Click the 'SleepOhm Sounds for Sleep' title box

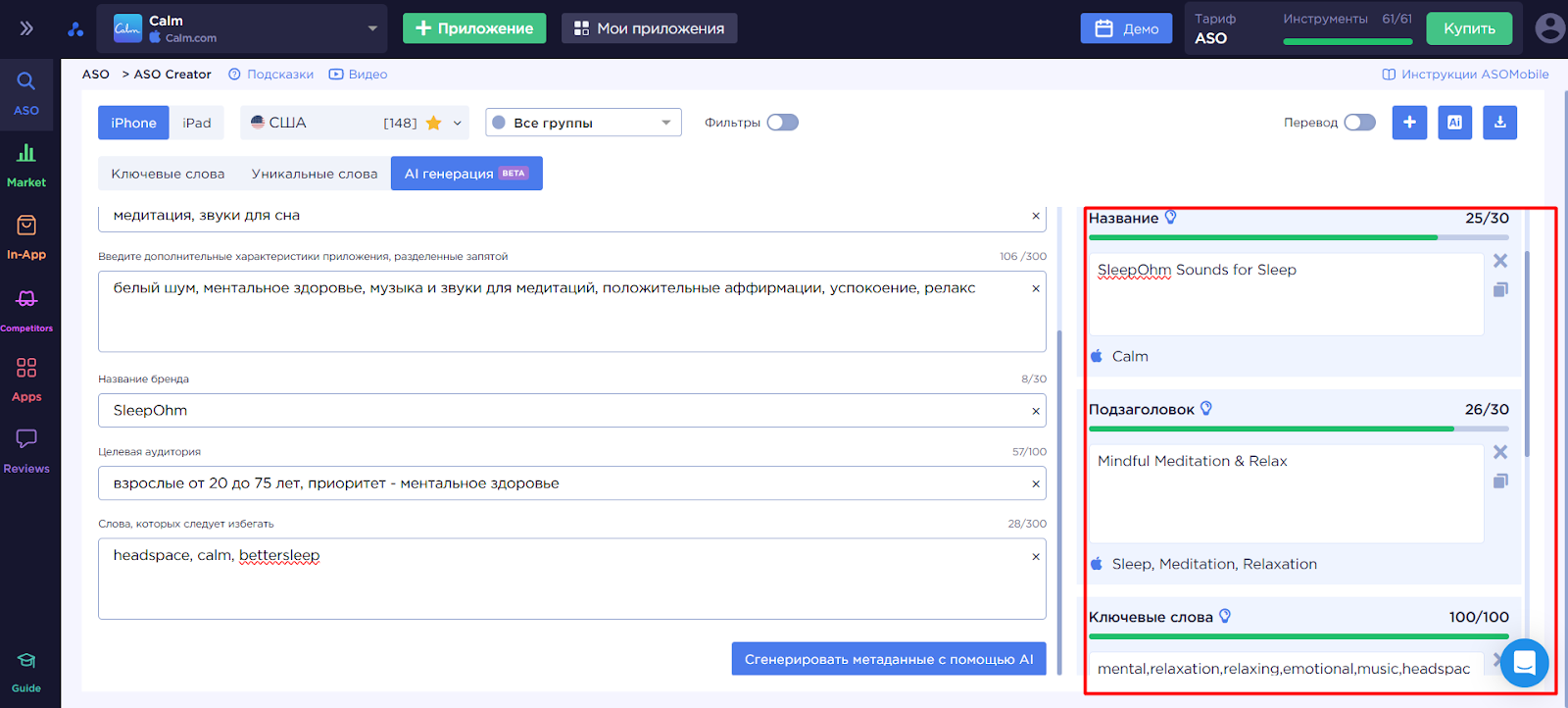[1286, 294]
